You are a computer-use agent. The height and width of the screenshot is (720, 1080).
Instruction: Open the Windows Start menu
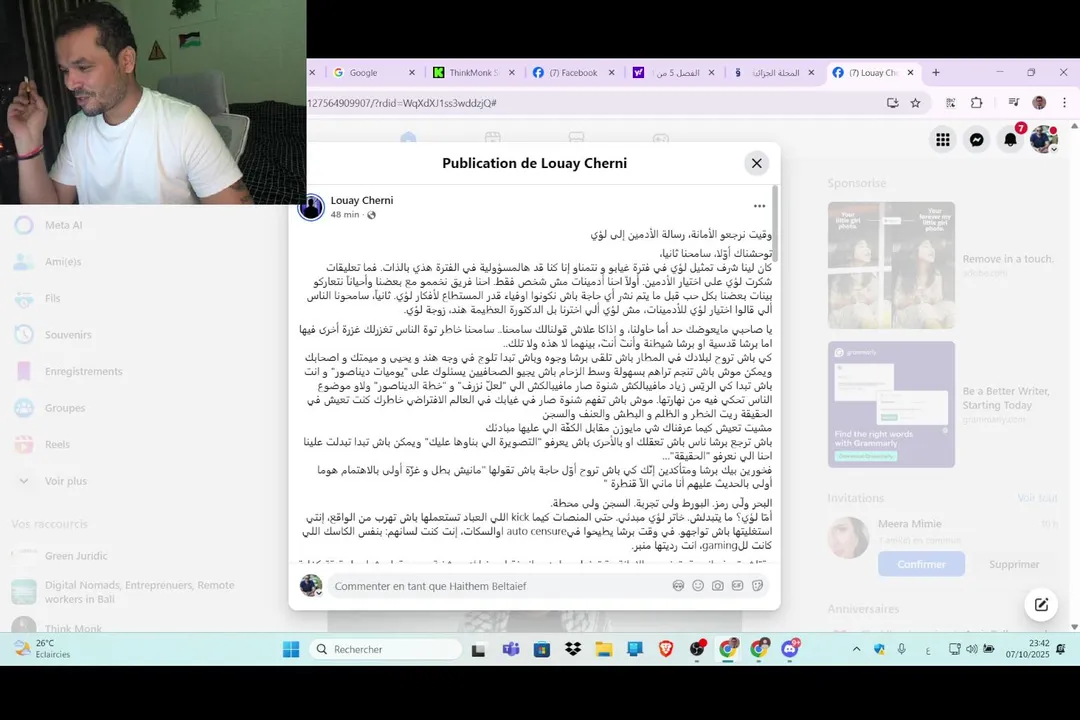(291, 649)
